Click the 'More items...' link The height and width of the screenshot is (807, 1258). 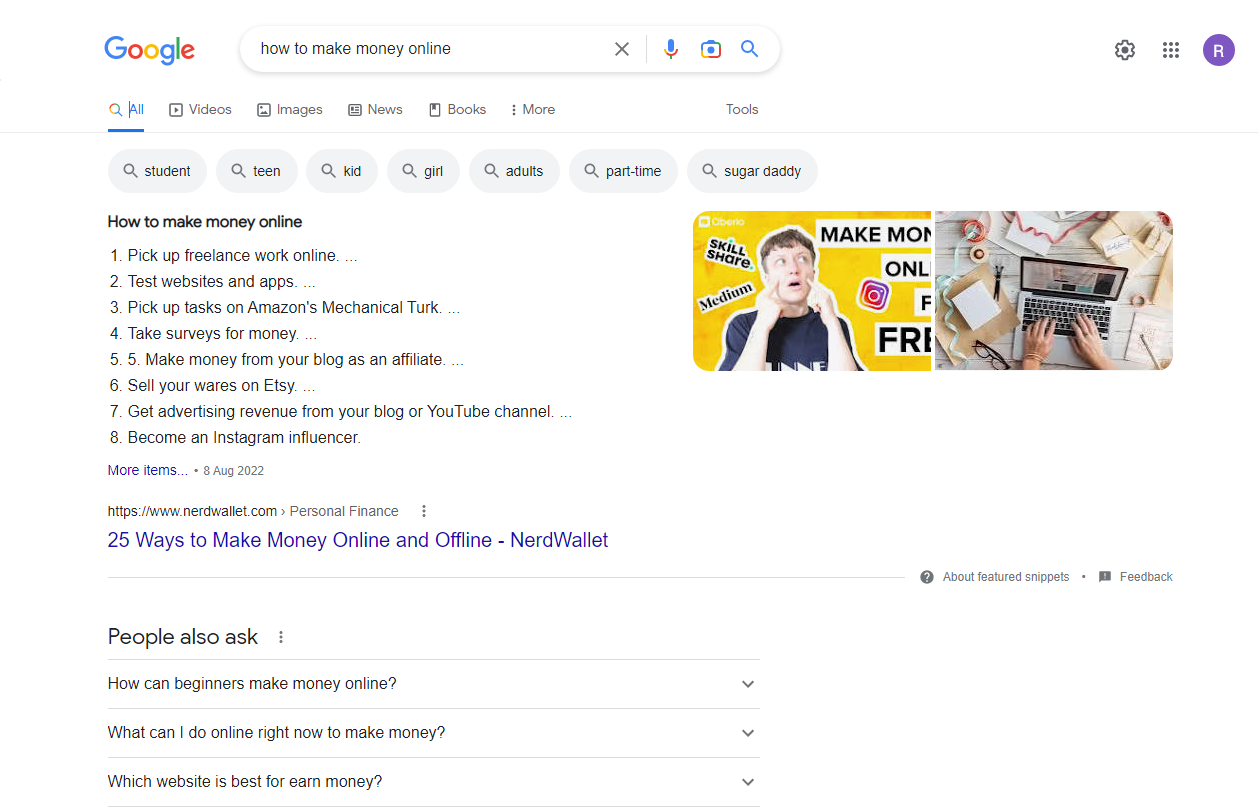[x=148, y=470]
